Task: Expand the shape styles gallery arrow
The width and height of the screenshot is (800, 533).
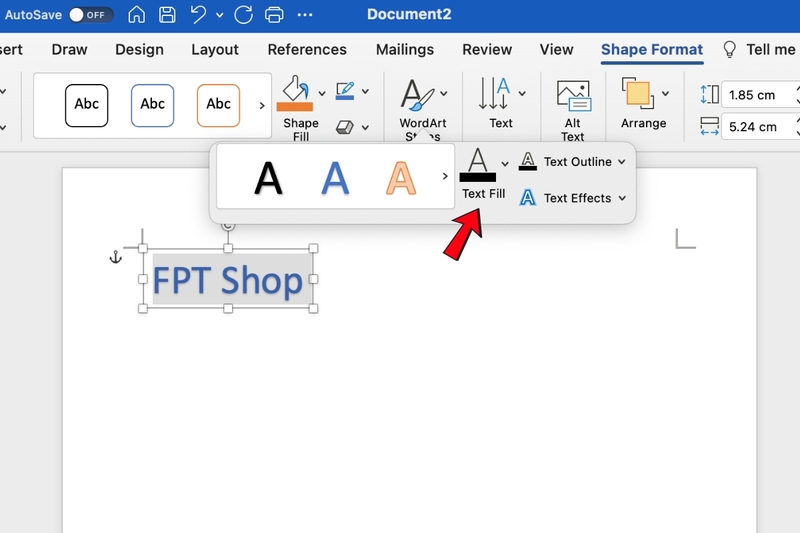Action: tap(262, 106)
